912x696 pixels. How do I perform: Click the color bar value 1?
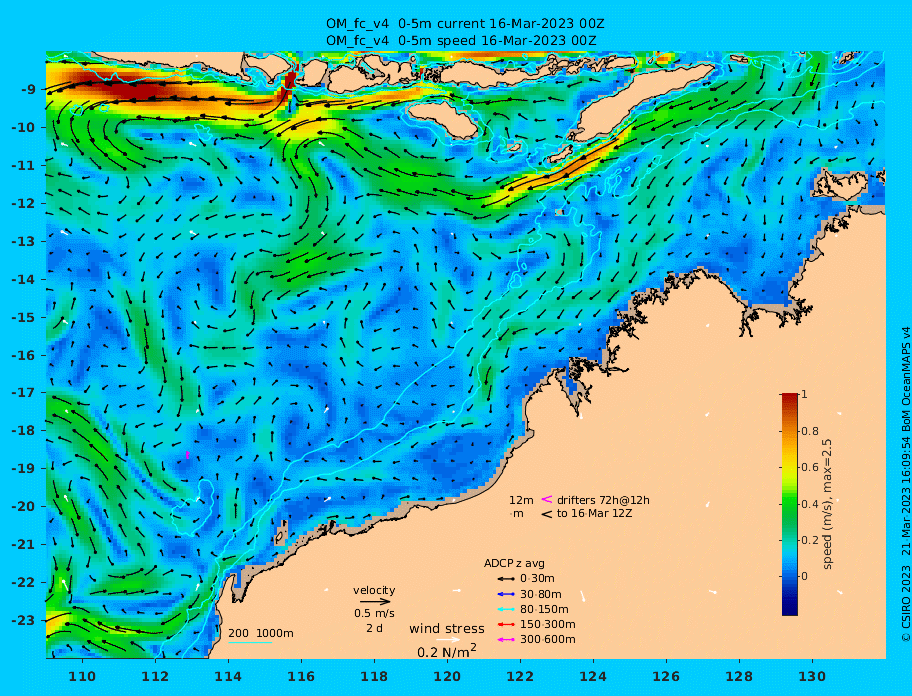pyautogui.click(x=804, y=394)
